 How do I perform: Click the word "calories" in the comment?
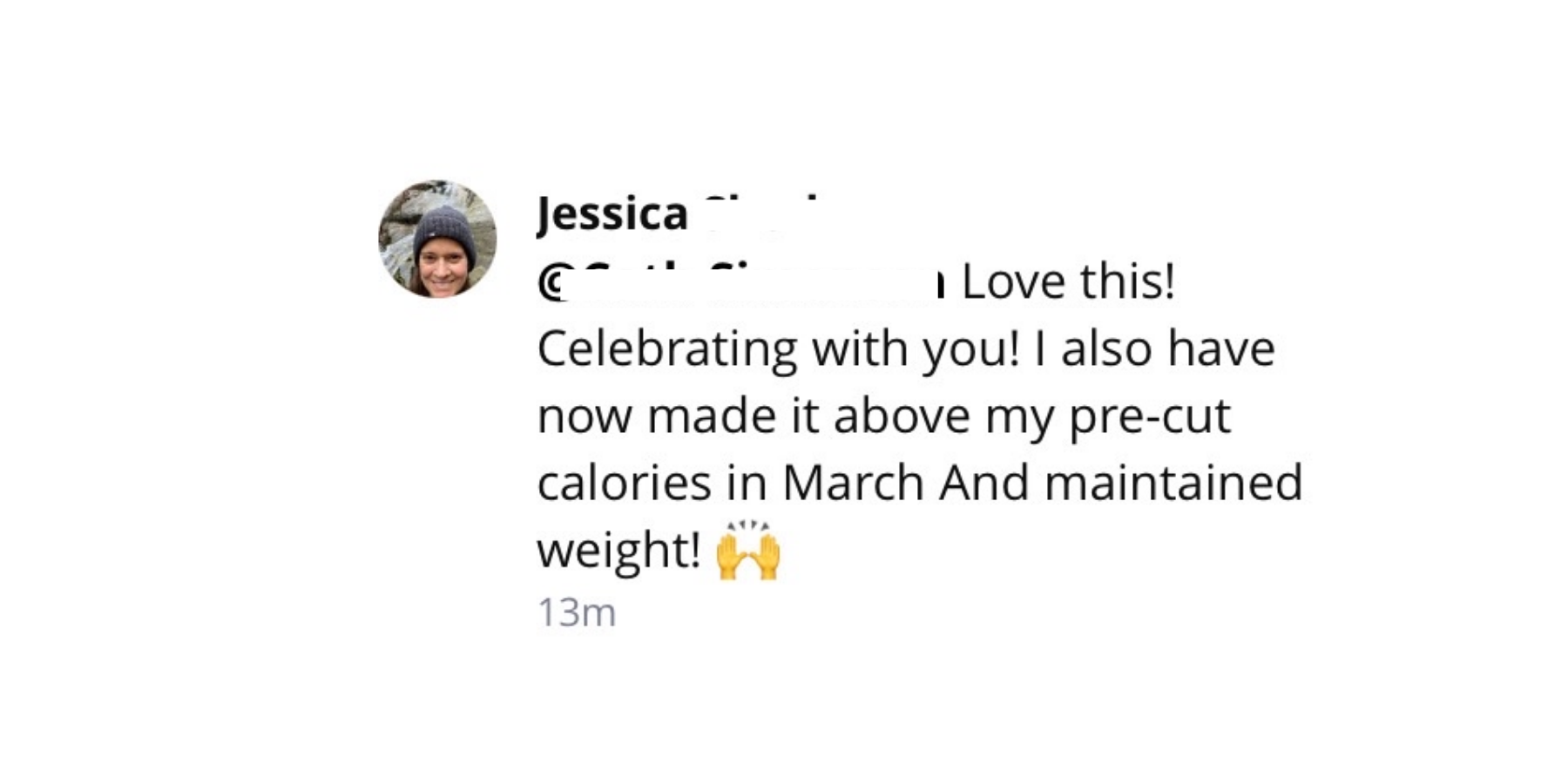click(624, 483)
